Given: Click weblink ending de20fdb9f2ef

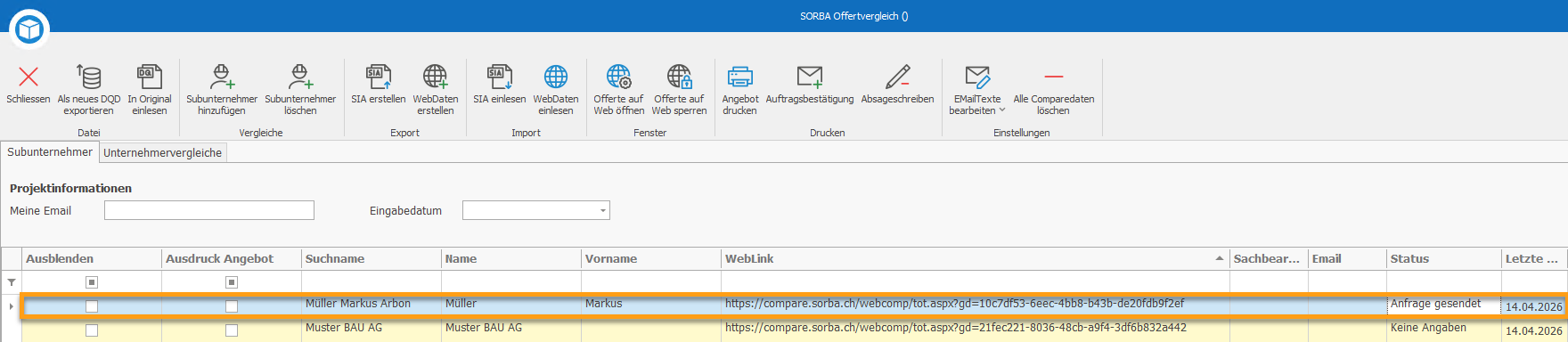Looking at the screenshot, I should (955, 304).
